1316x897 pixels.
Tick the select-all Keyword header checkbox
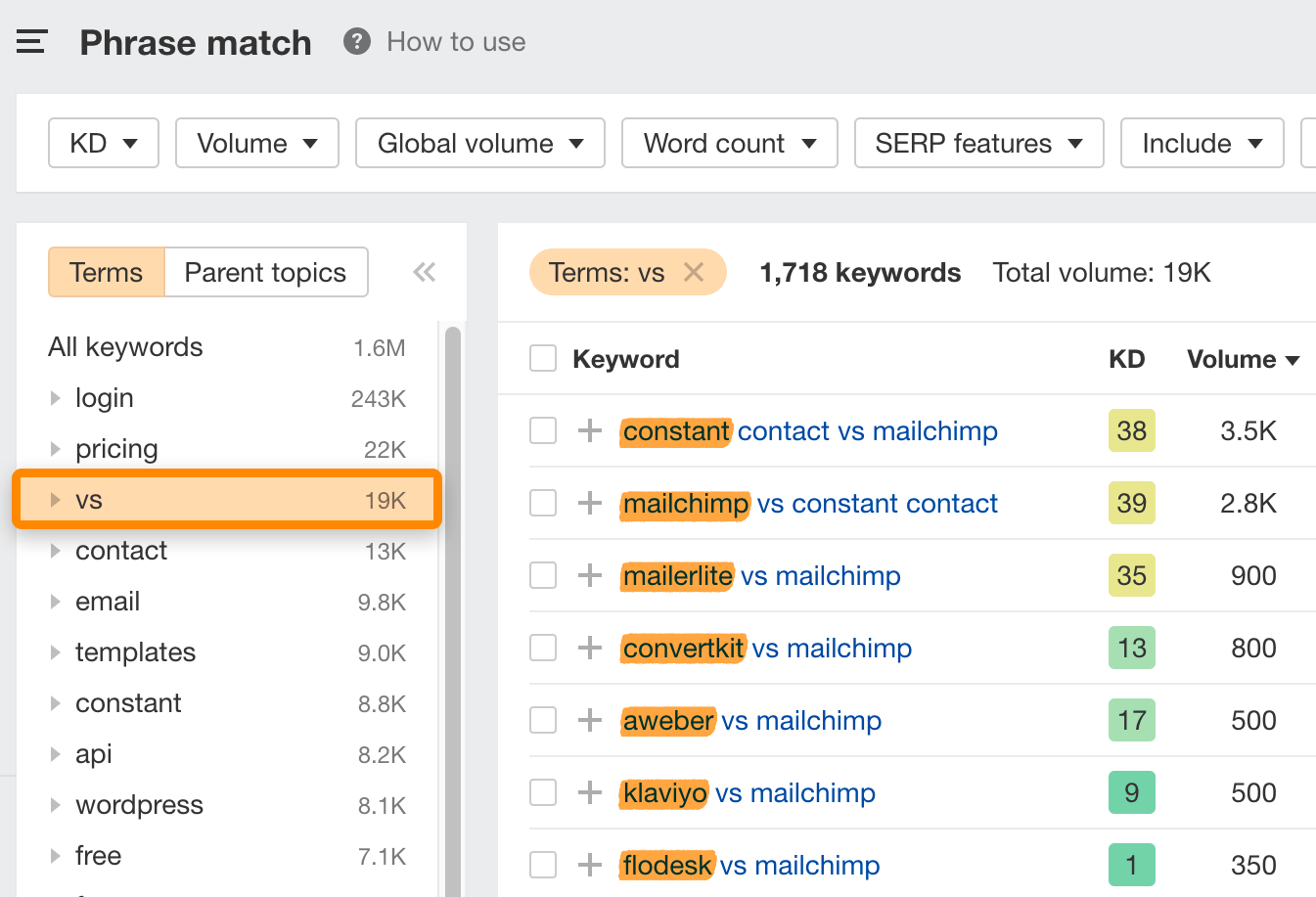pos(543,359)
